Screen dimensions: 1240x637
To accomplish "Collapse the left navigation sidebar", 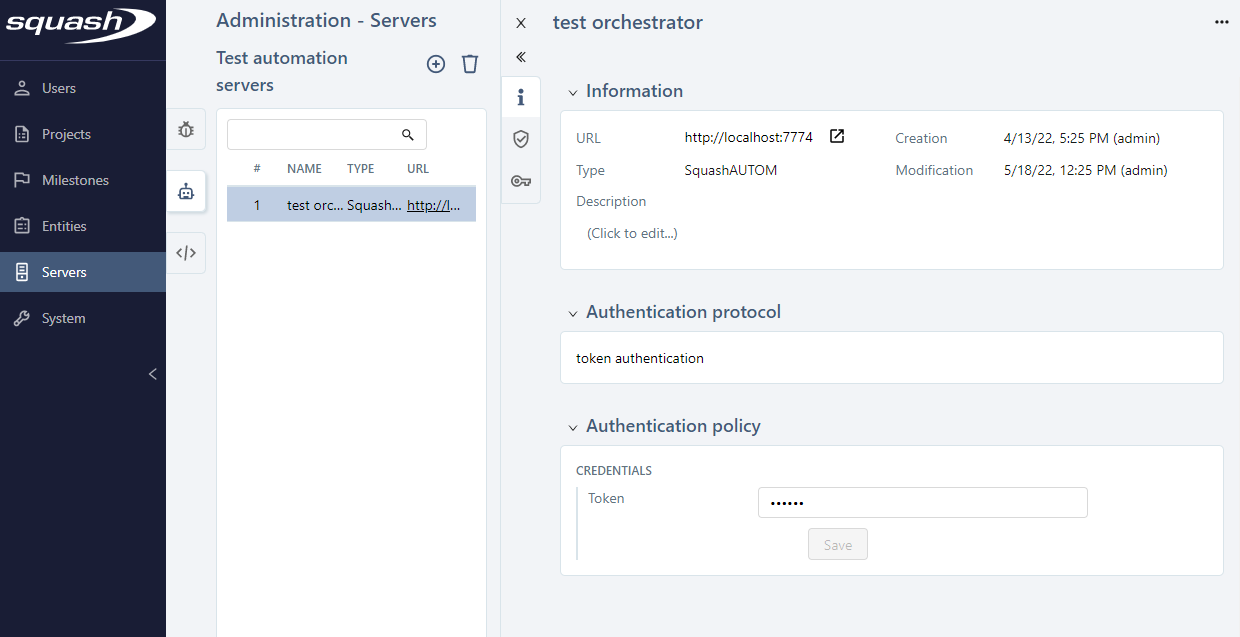I will click(x=153, y=374).
